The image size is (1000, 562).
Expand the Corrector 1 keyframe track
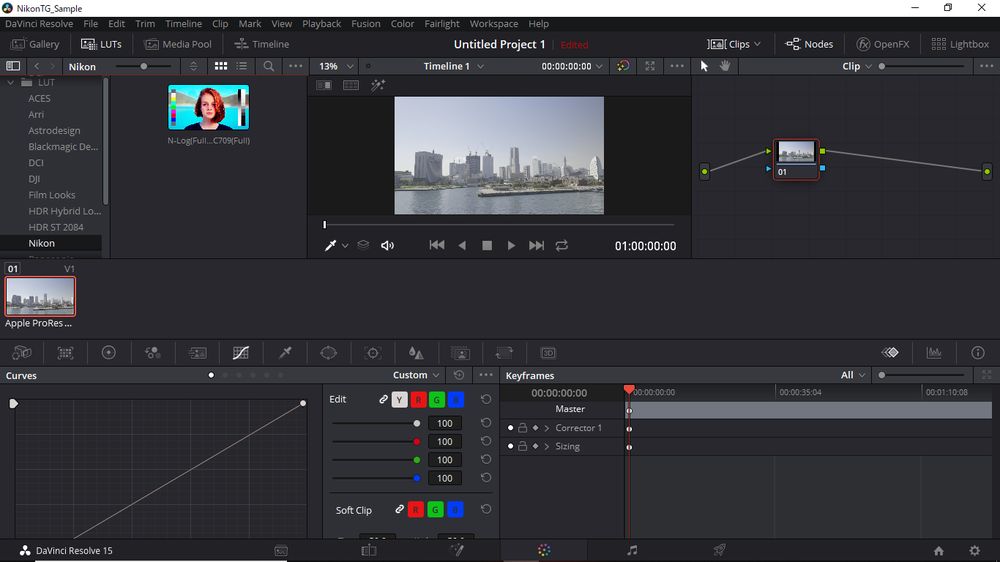pyautogui.click(x=547, y=428)
